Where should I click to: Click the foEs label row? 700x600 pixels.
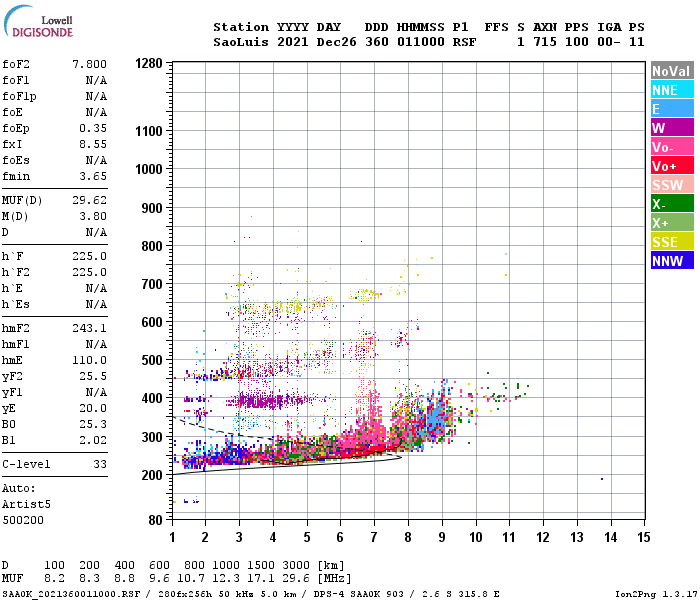(x=54, y=161)
